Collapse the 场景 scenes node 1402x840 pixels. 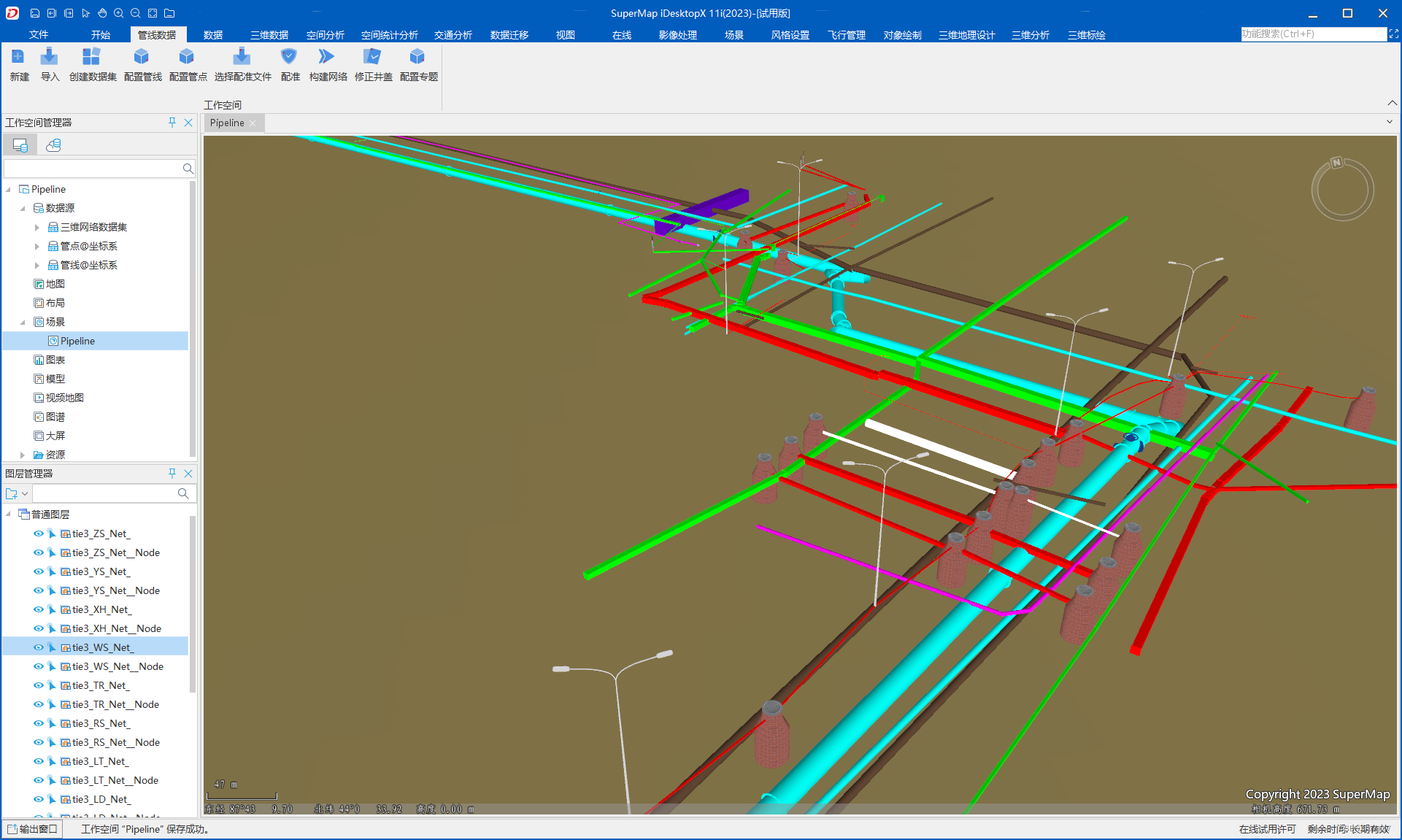pos(23,323)
